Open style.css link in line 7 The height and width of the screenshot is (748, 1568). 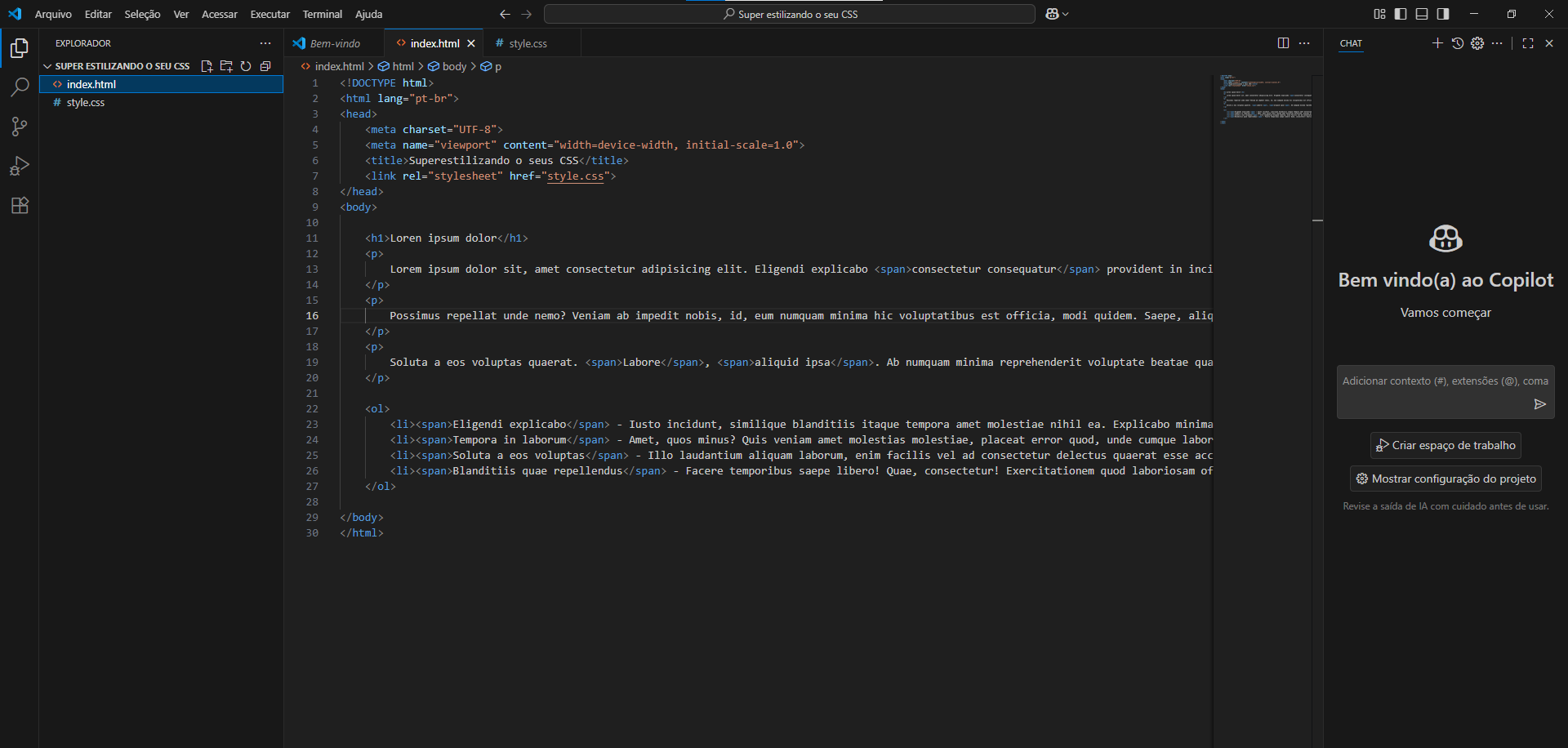coord(576,176)
